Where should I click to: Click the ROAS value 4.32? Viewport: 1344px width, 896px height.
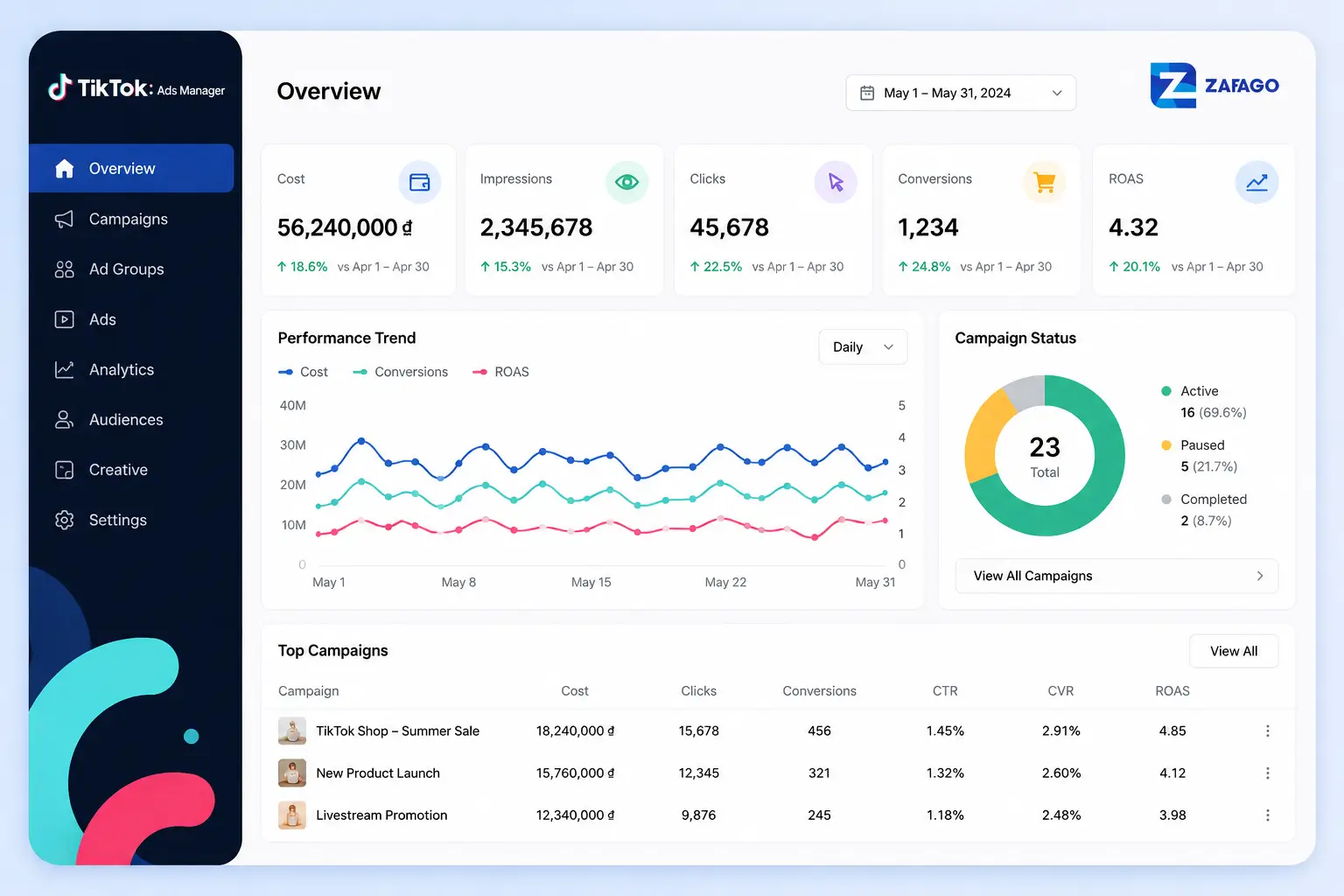[1133, 227]
